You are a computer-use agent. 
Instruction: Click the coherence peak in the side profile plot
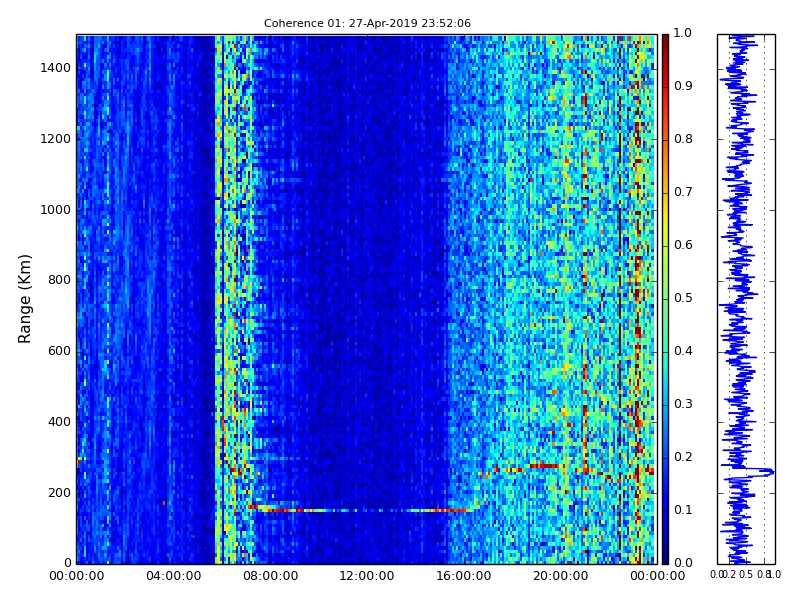[x=767, y=472]
